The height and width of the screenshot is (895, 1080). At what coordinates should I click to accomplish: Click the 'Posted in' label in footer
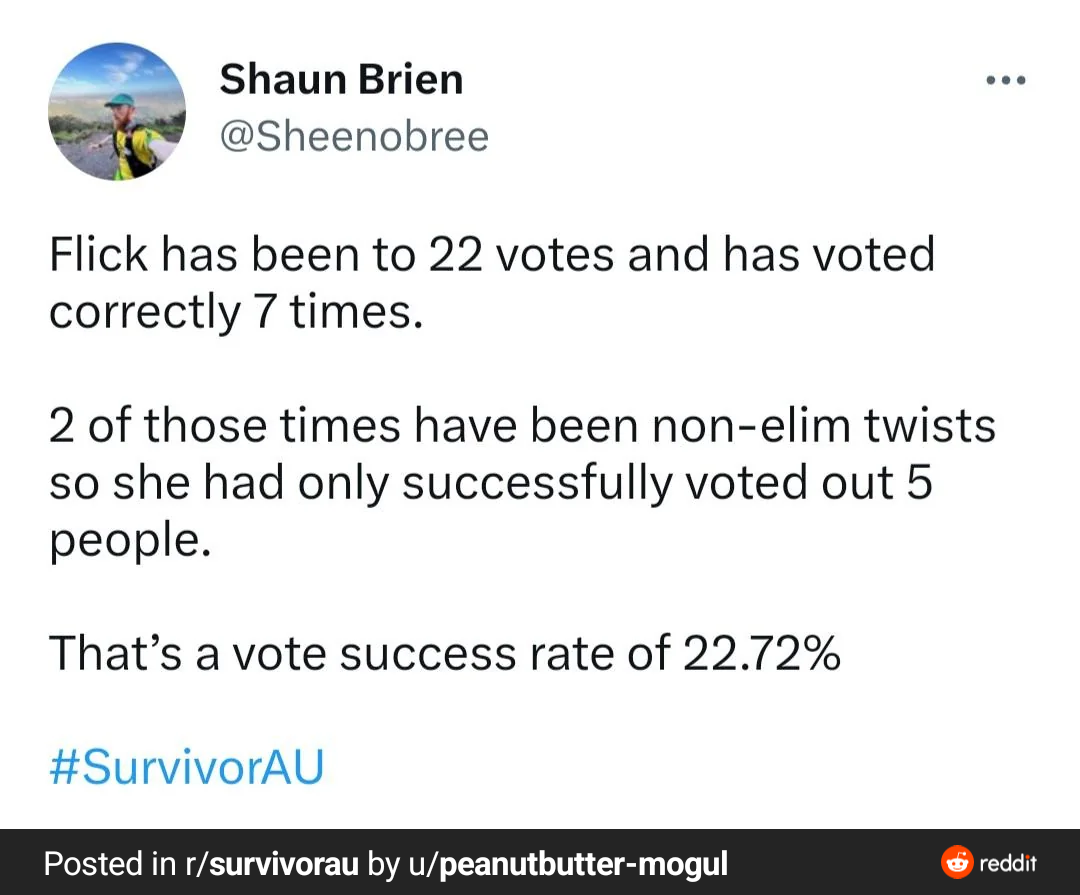(110, 863)
